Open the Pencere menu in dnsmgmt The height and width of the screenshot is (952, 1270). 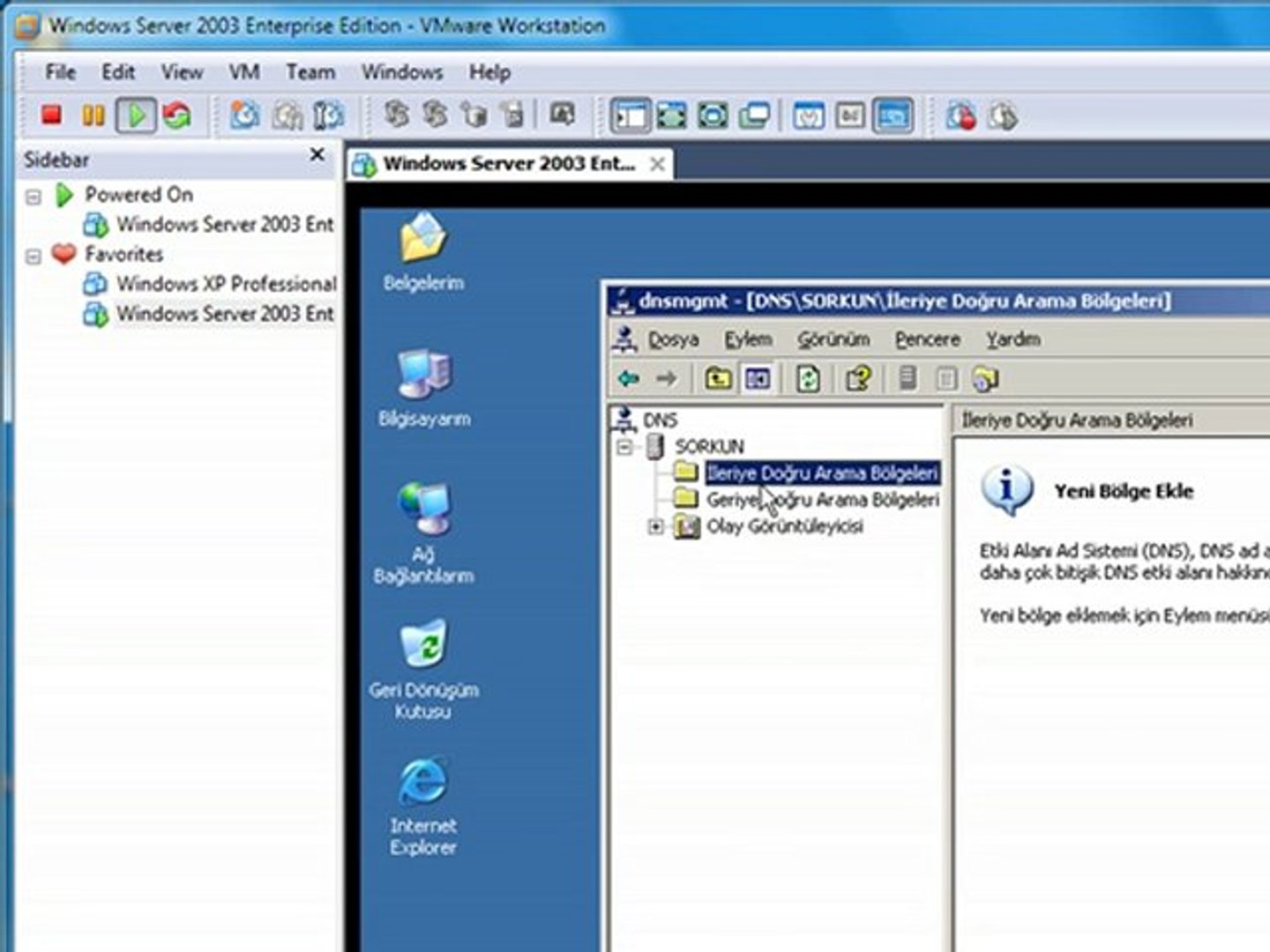tap(927, 339)
